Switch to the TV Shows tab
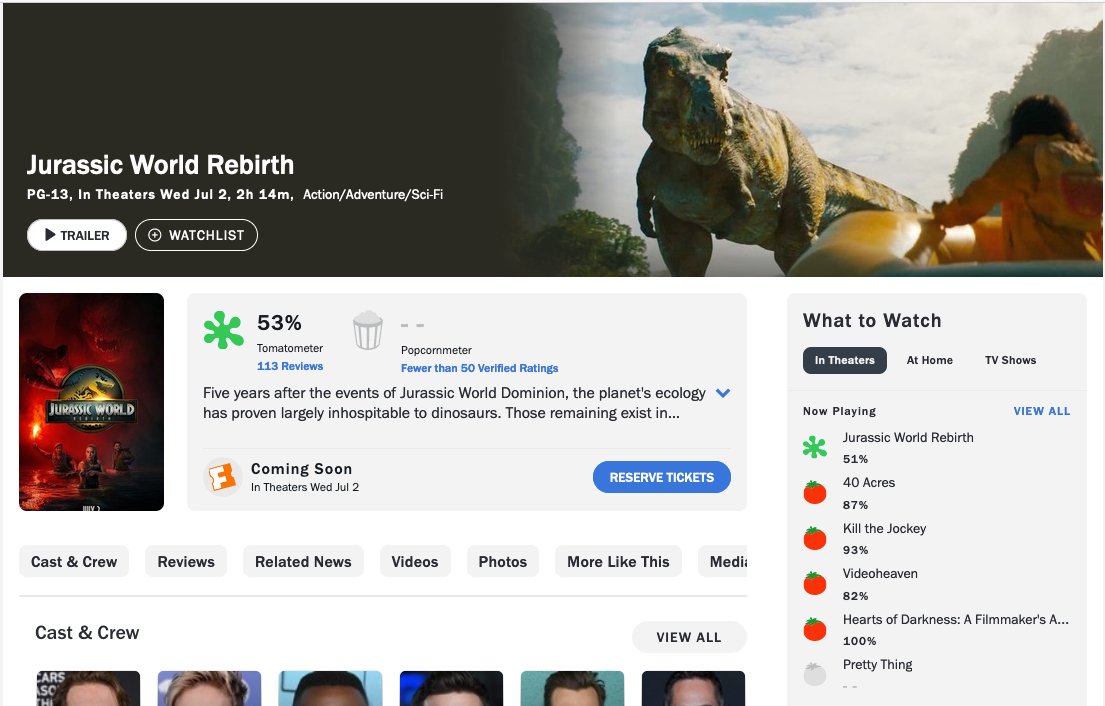Image resolution: width=1105 pixels, height=706 pixels. (1011, 360)
